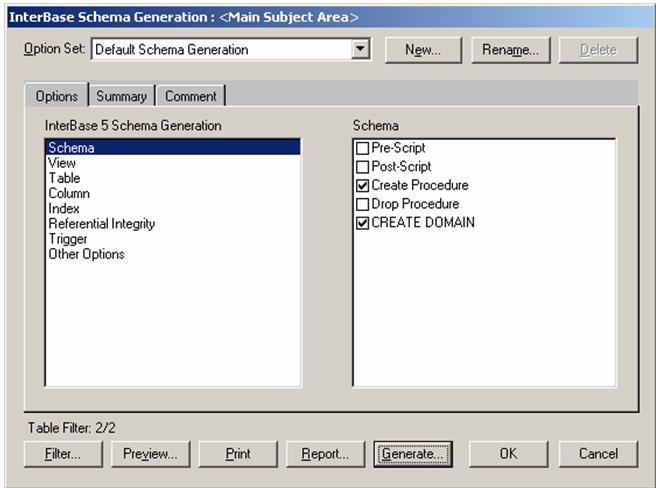Click the New... button

424,49
